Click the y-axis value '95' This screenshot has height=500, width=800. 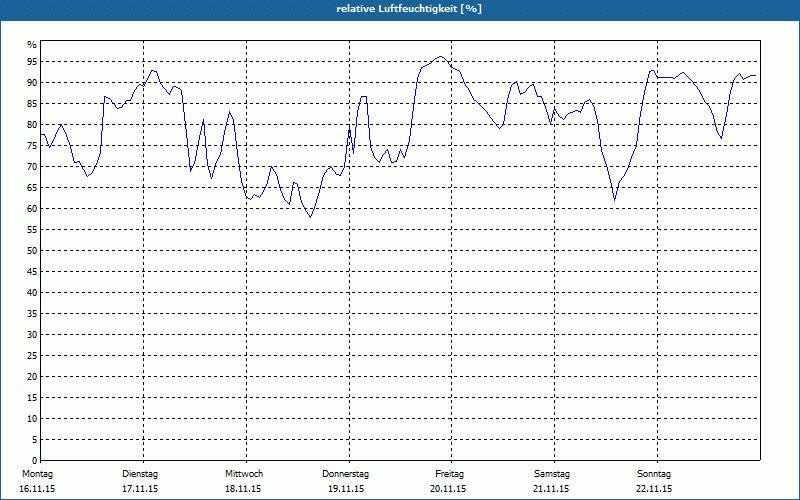(x=32, y=62)
